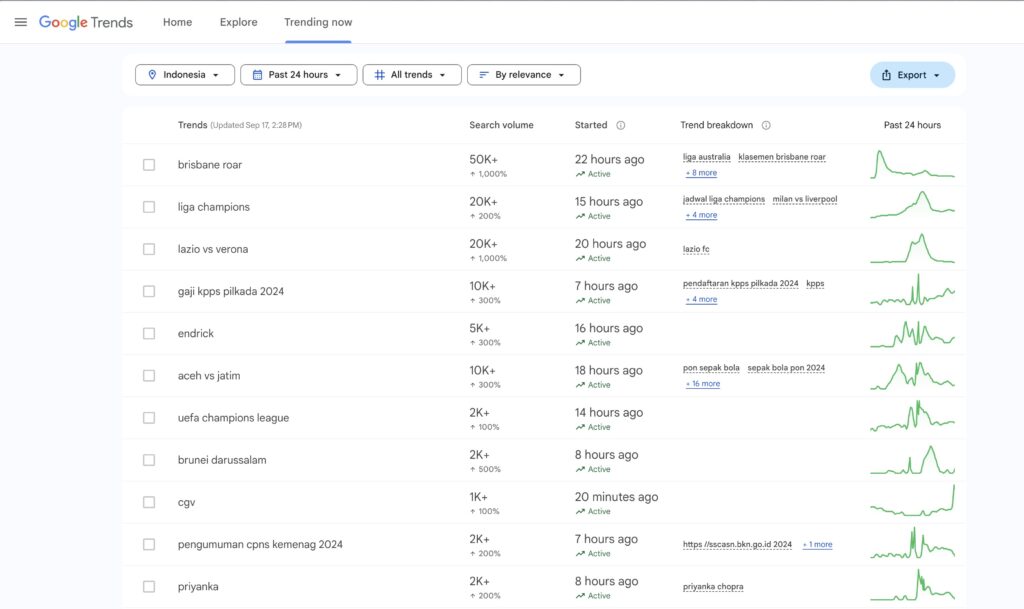Open the cgv trend sparkline chart

pos(912,501)
